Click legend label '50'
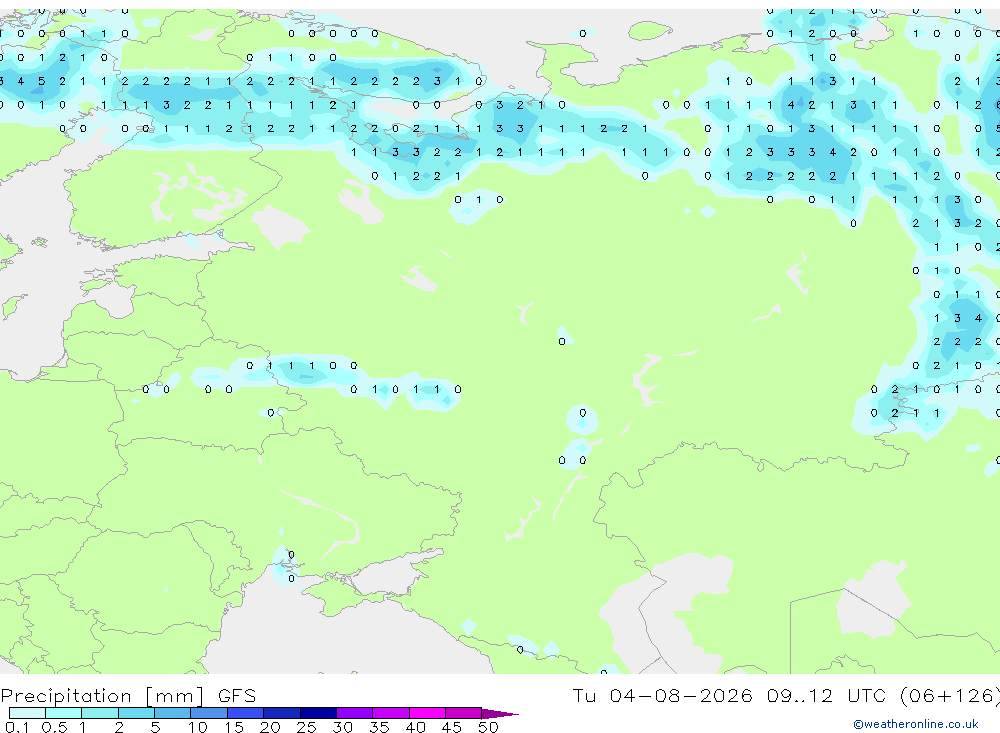The image size is (1000, 733). click(x=488, y=727)
